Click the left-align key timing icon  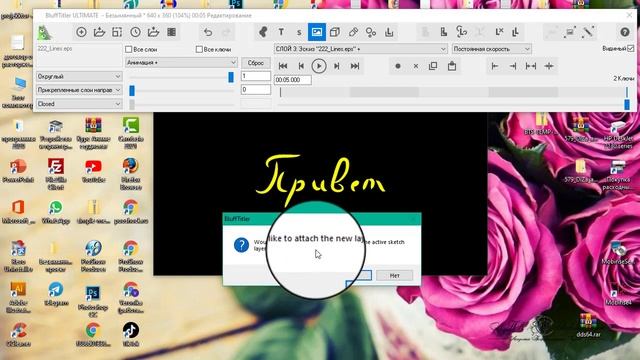coord(495,66)
